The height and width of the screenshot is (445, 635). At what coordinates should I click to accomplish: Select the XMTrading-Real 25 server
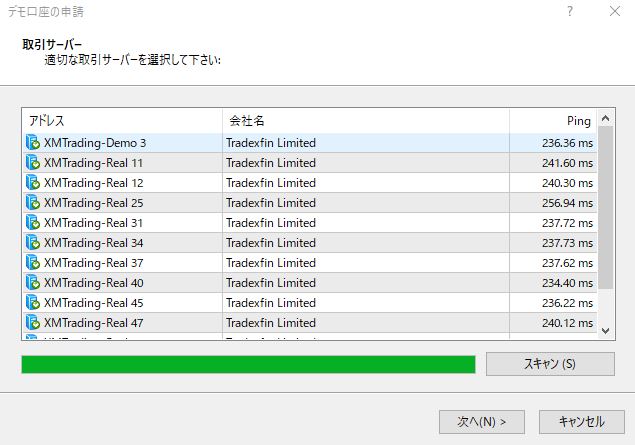[x=310, y=203]
